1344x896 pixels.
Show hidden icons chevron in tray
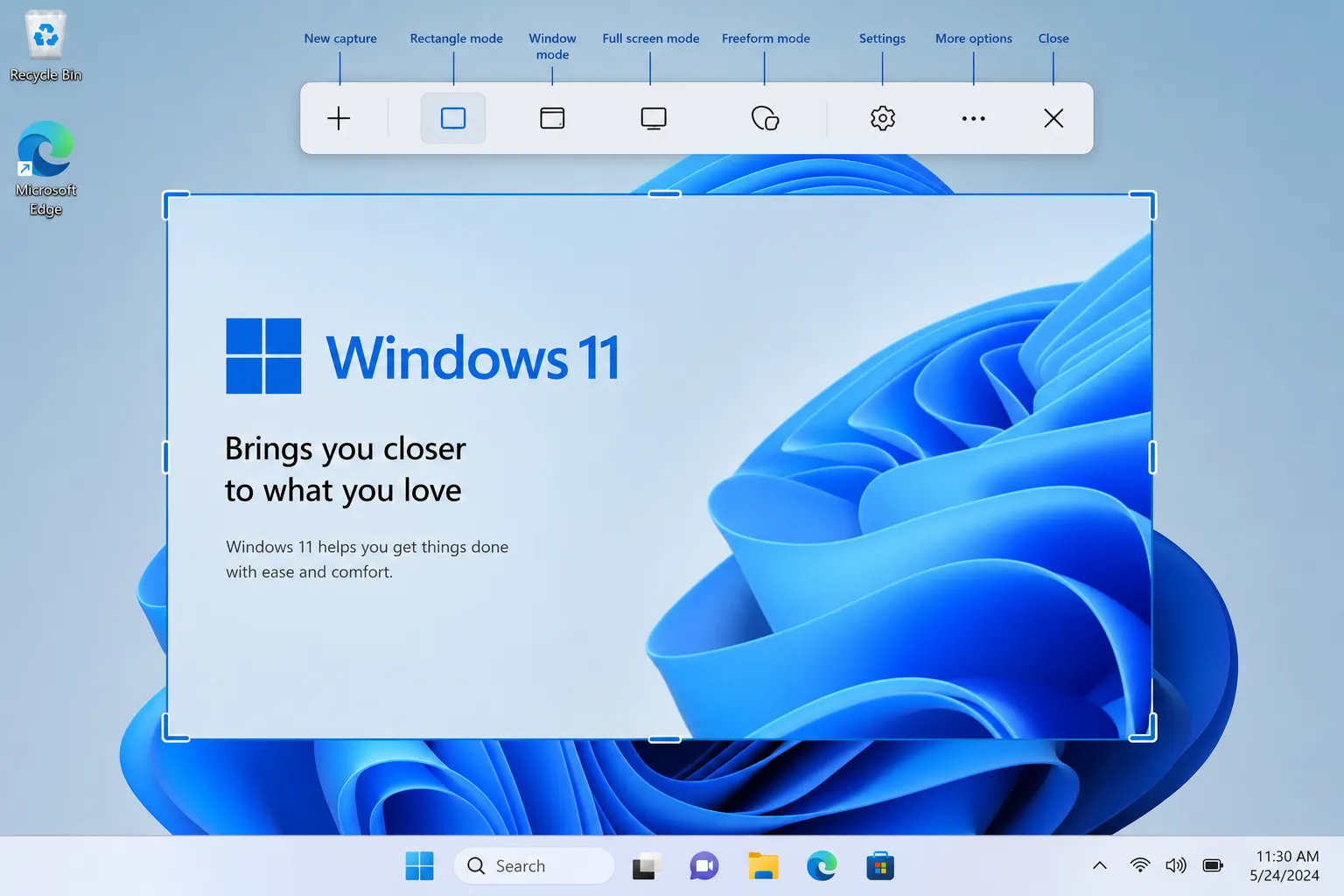1100,865
